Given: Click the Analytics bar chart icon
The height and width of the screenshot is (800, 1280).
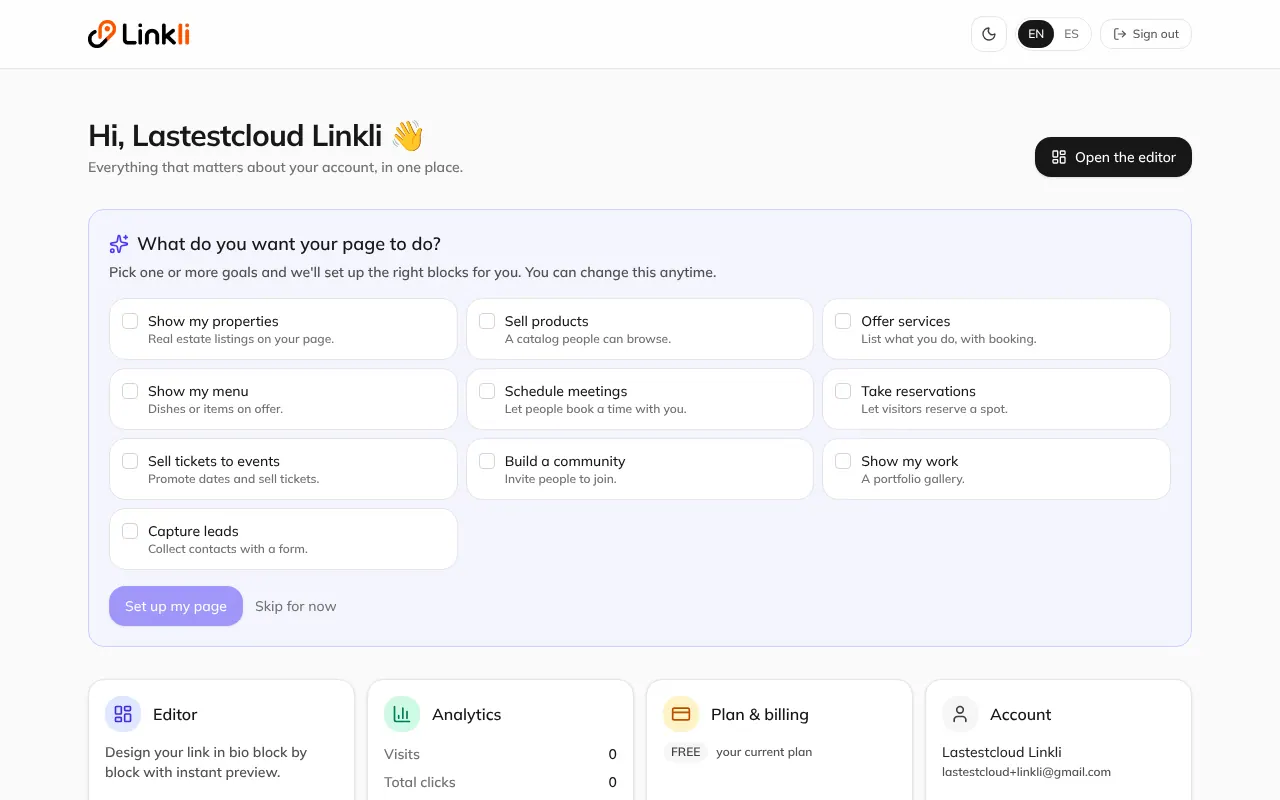Looking at the screenshot, I should point(402,714).
